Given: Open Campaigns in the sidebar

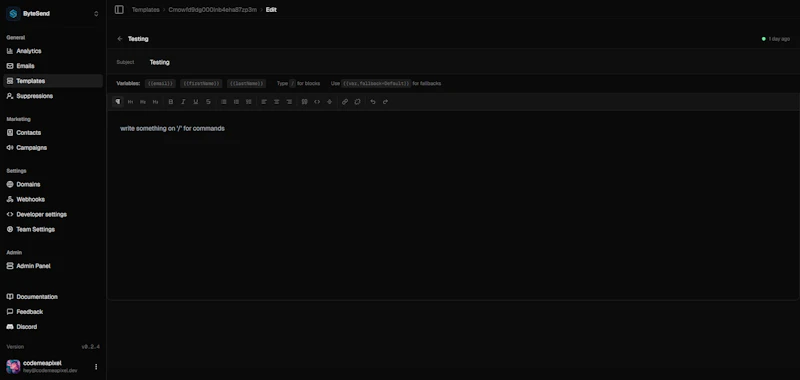Looking at the screenshot, I should pos(53,147).
